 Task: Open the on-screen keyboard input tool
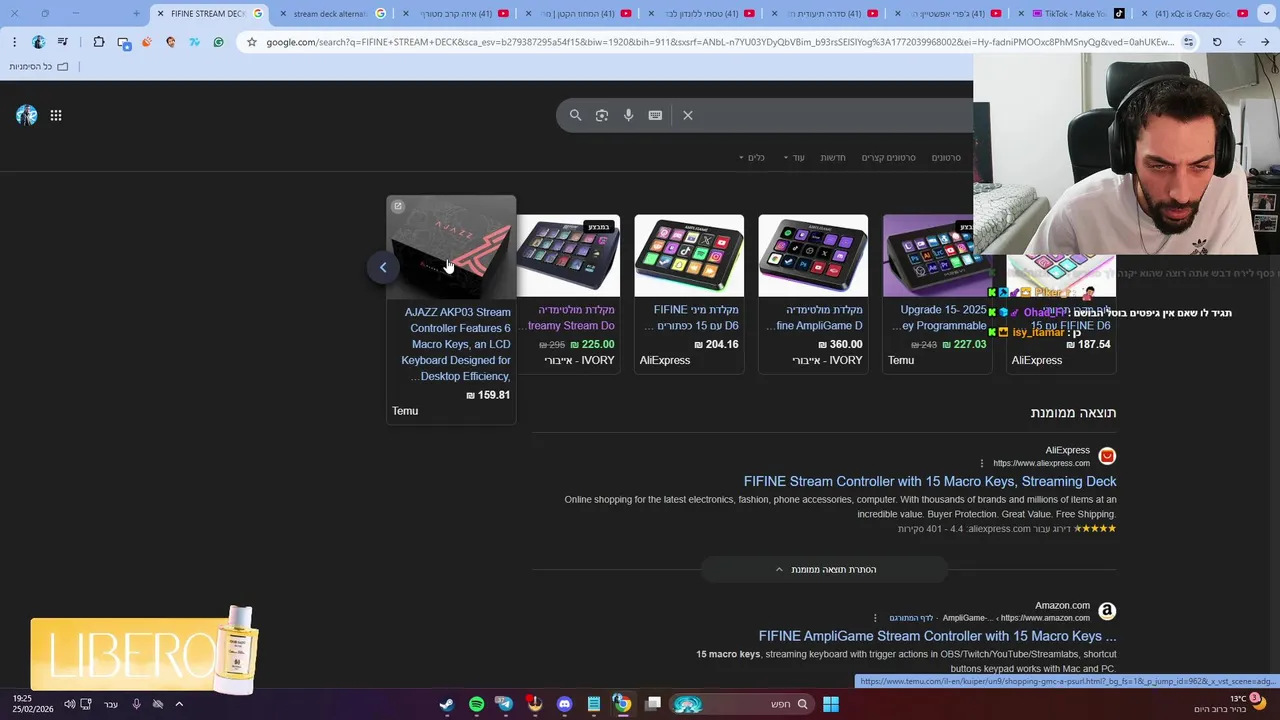[655, 115]
